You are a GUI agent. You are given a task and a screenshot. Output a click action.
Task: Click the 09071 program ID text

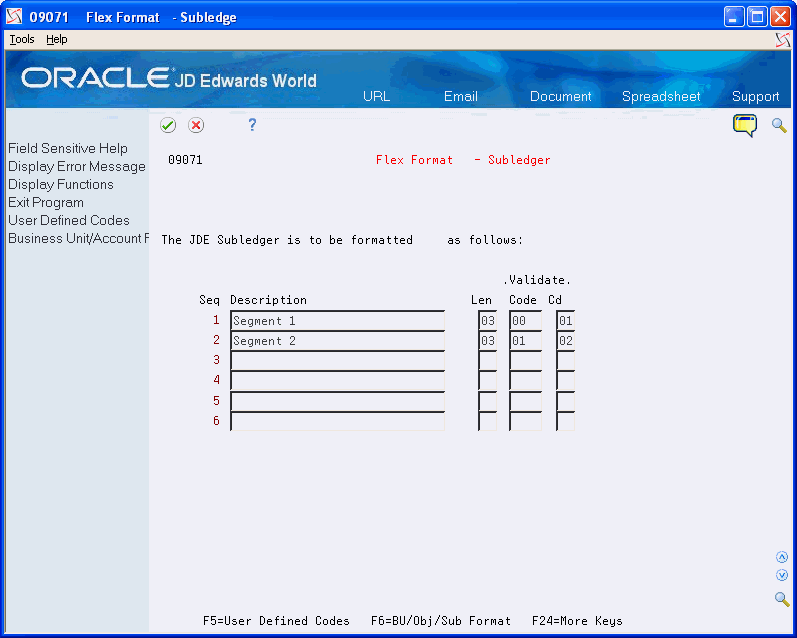click(185, 160)
